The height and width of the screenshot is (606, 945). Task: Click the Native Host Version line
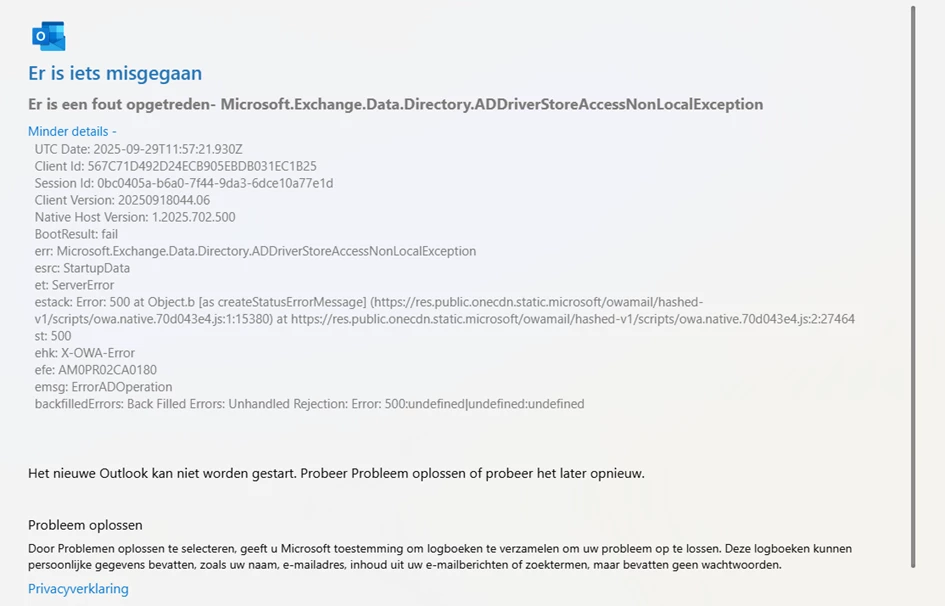pos(135,217)
